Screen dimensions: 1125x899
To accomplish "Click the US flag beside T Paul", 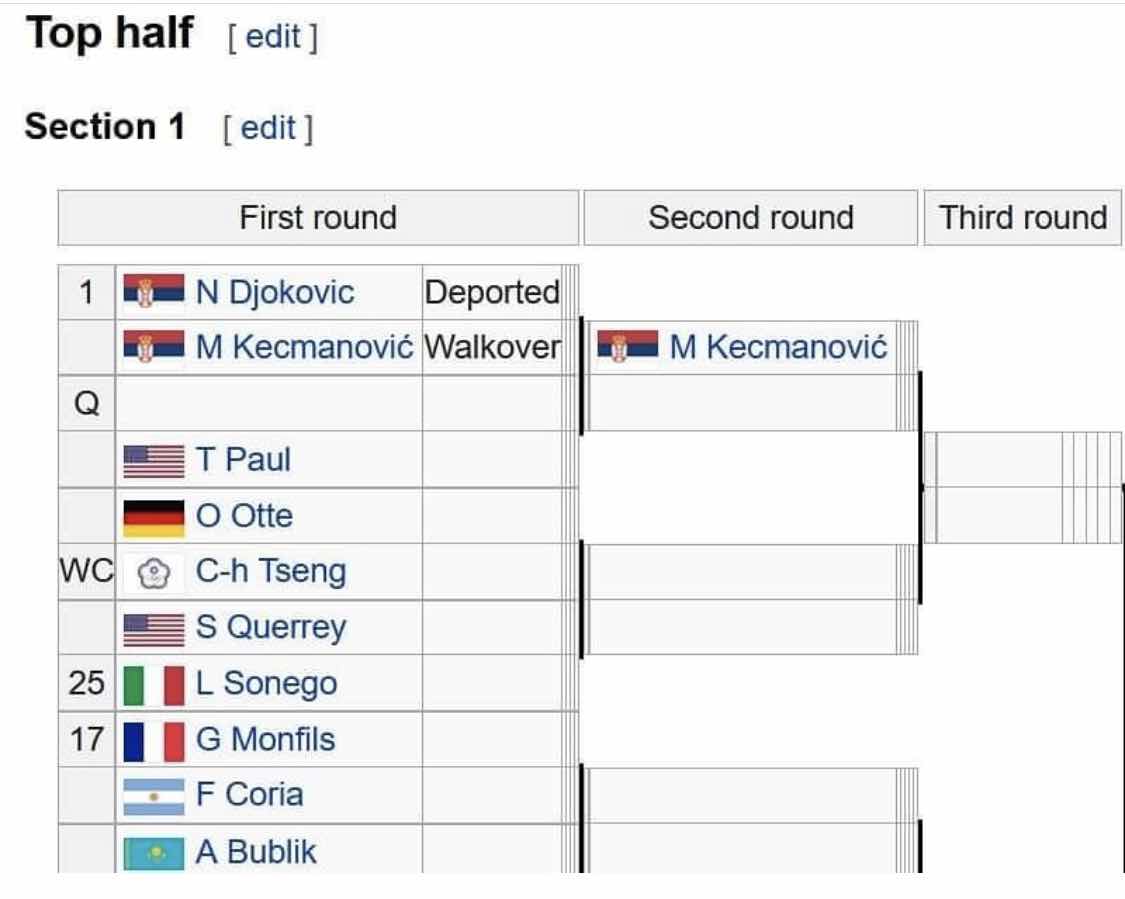I will point(154,460).
